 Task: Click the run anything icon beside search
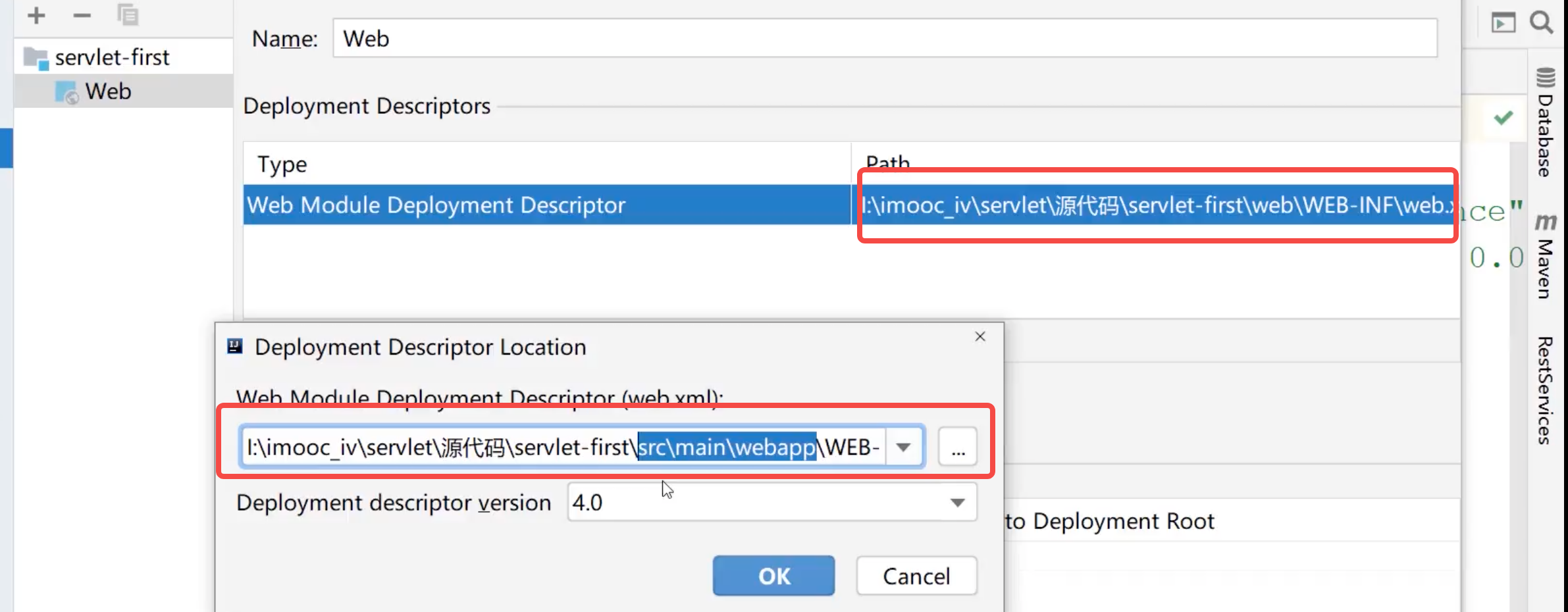1503,23
